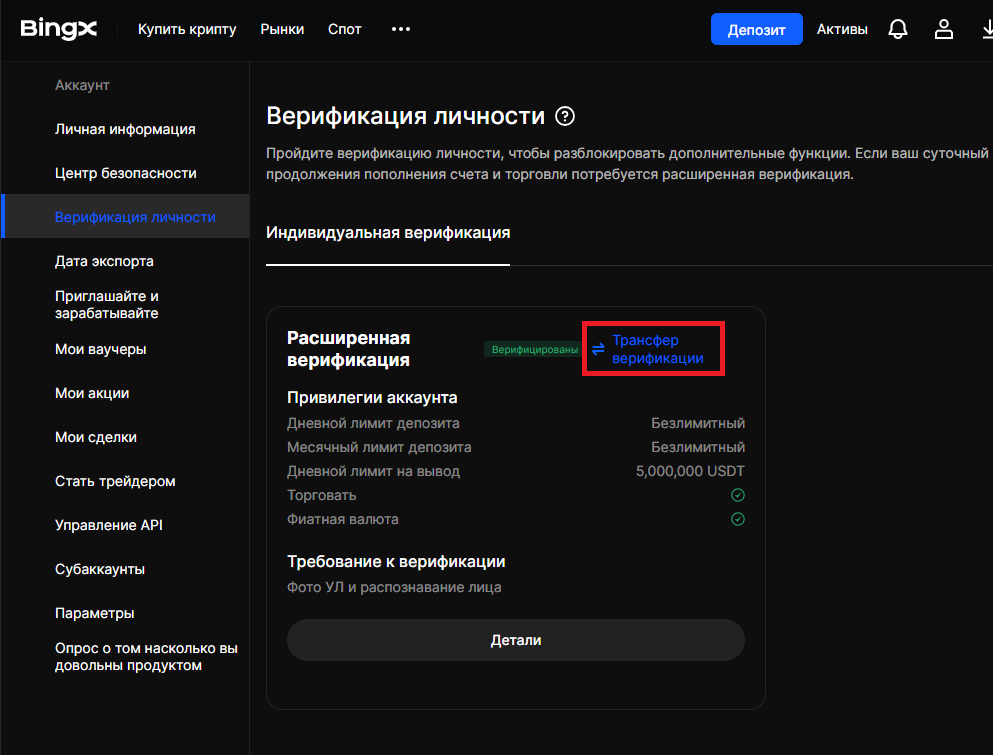The width and height of the screenshot is (993, 755).
Task: Click the transfer arrows icon
Action: (598, 349)
